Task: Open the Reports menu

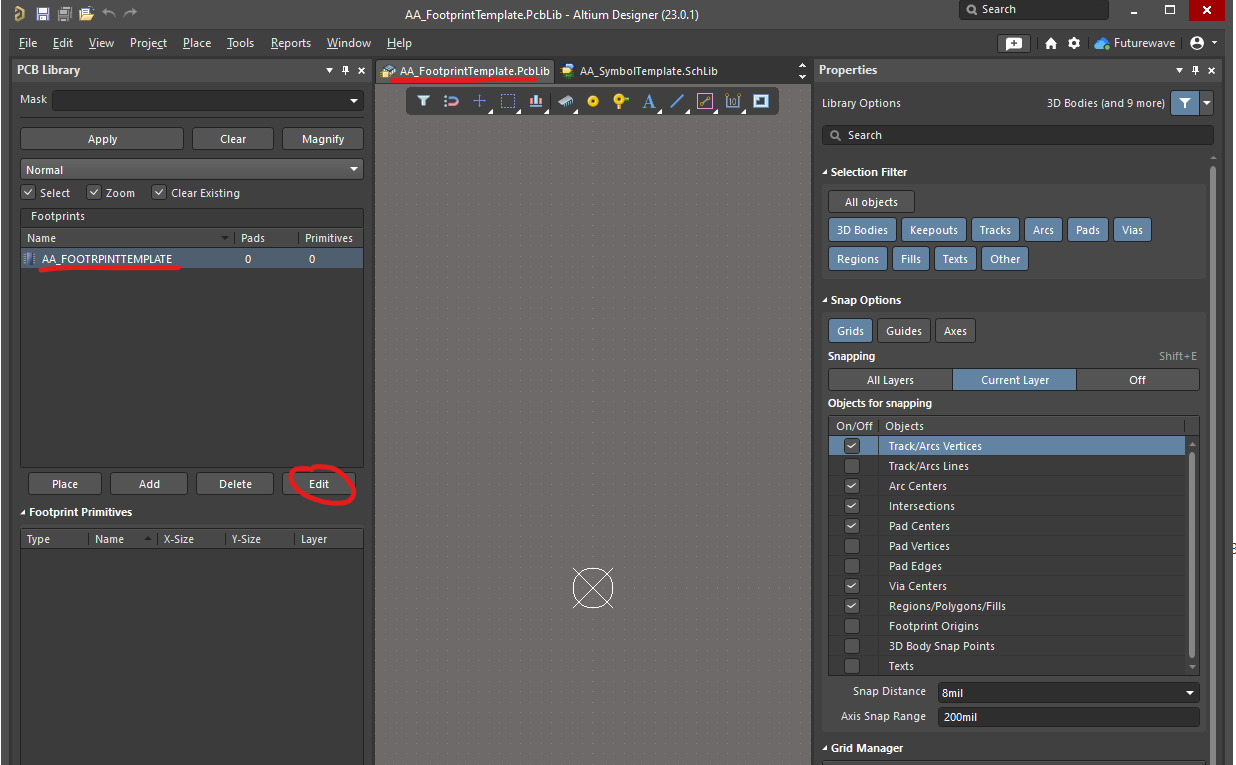Action: coord(291,43)
